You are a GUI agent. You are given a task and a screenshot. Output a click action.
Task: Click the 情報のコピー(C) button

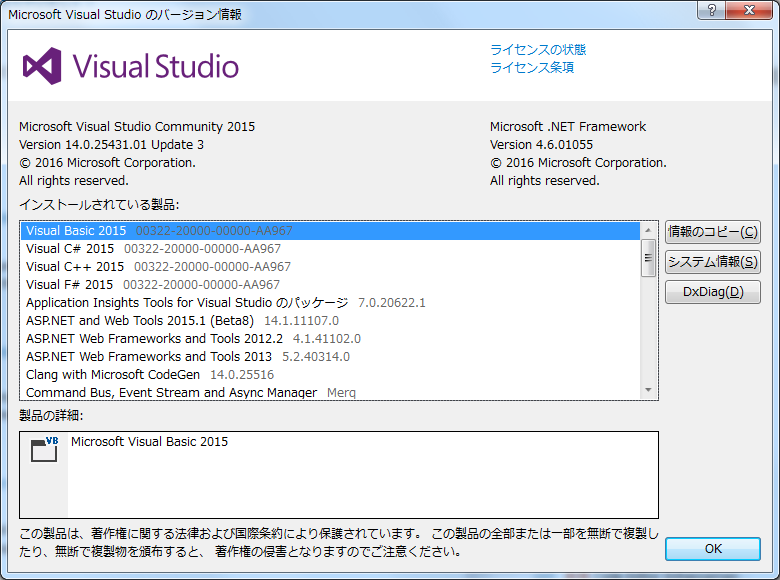click(712, 232)
